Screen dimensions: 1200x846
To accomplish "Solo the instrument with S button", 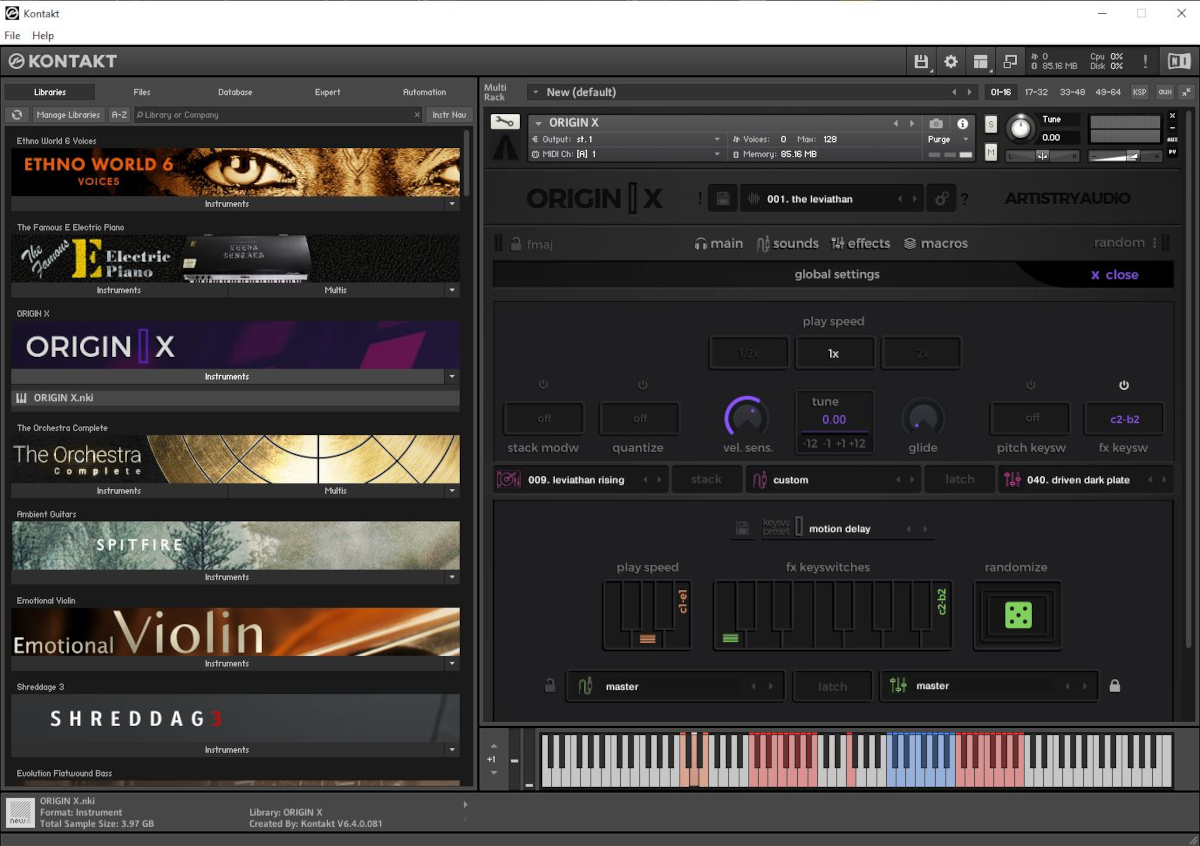I will click(991, 124).
